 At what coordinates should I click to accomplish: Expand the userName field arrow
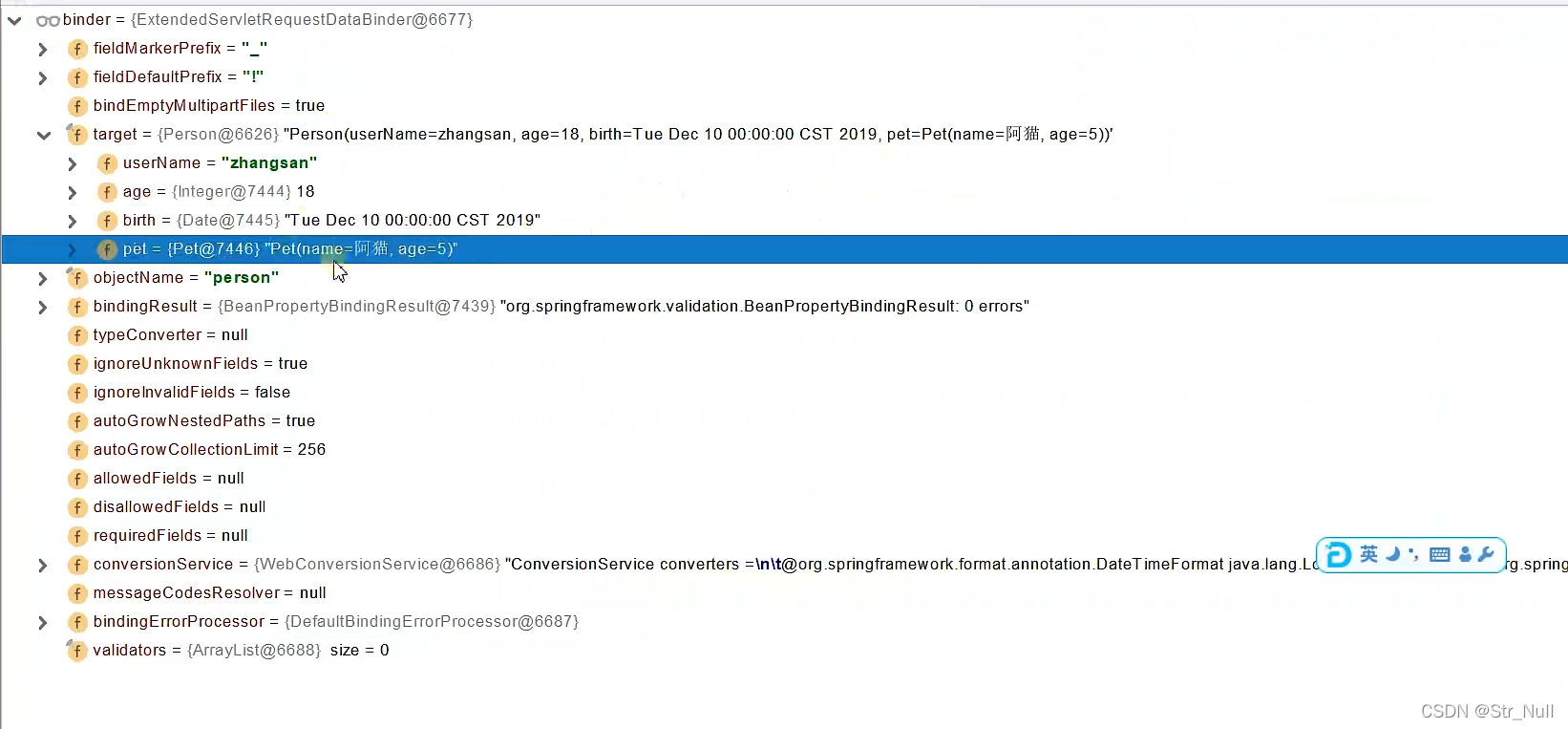tap(73, 163)
